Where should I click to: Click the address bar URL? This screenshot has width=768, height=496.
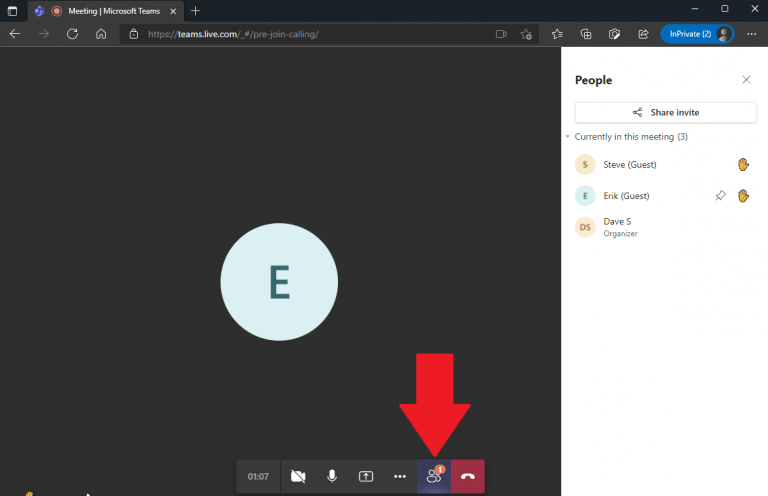click(x=233, y=34)
